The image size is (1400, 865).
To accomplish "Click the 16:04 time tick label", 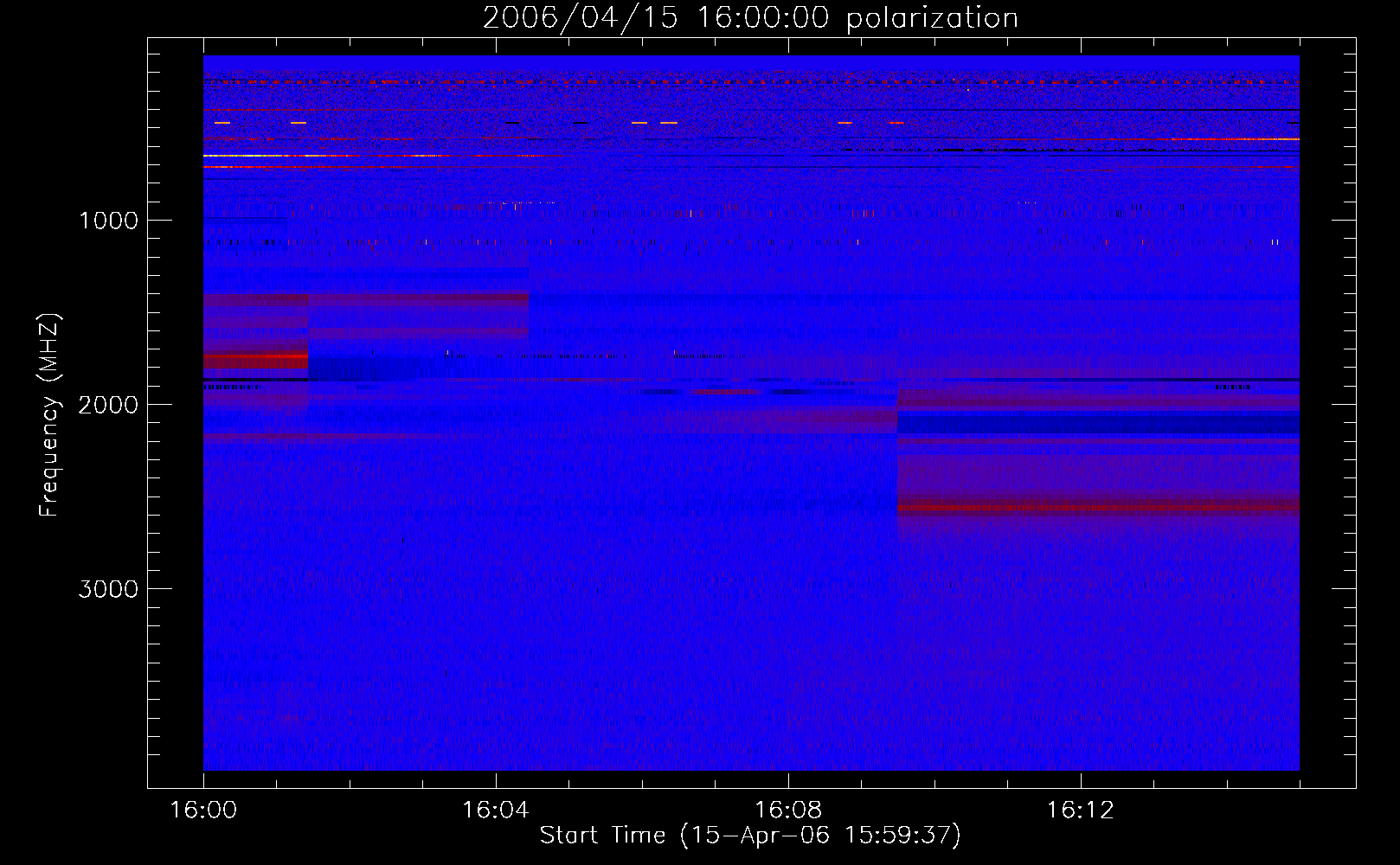I will pos(496,811).
